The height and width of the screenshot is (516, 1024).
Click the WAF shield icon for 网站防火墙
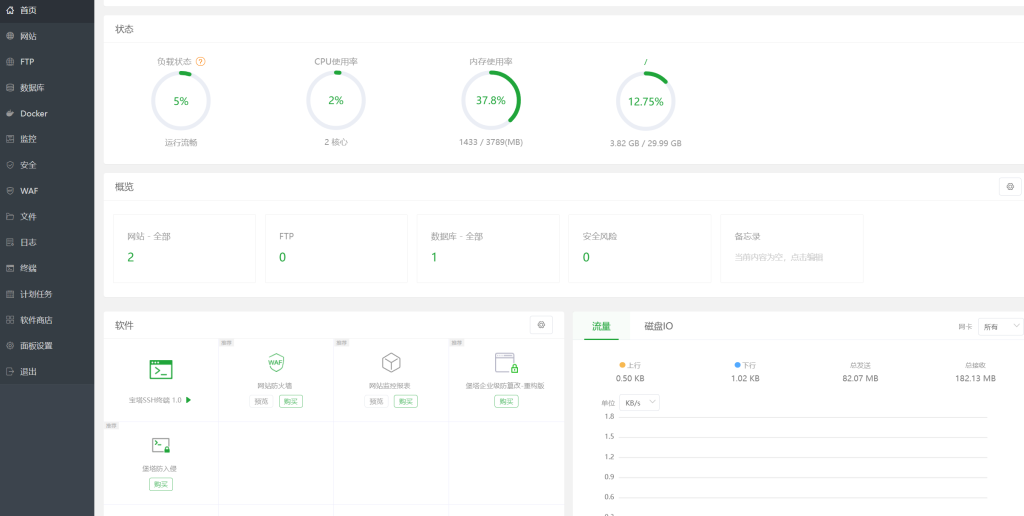point(276,362)
